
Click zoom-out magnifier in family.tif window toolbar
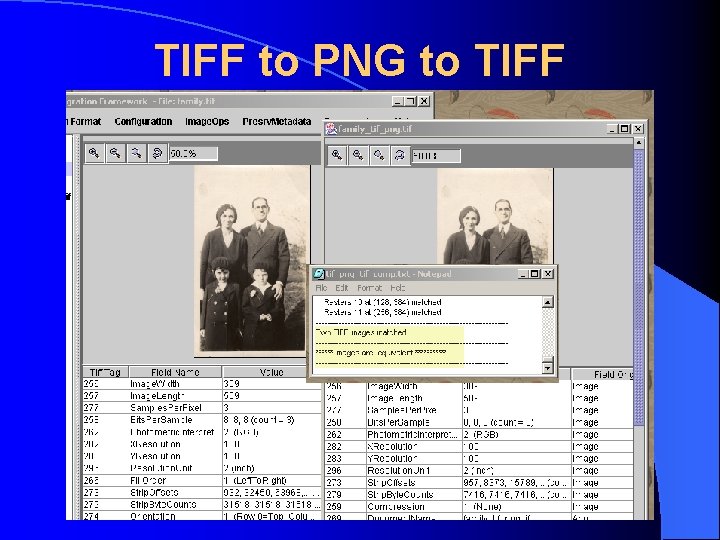click(x=115, y=153)
